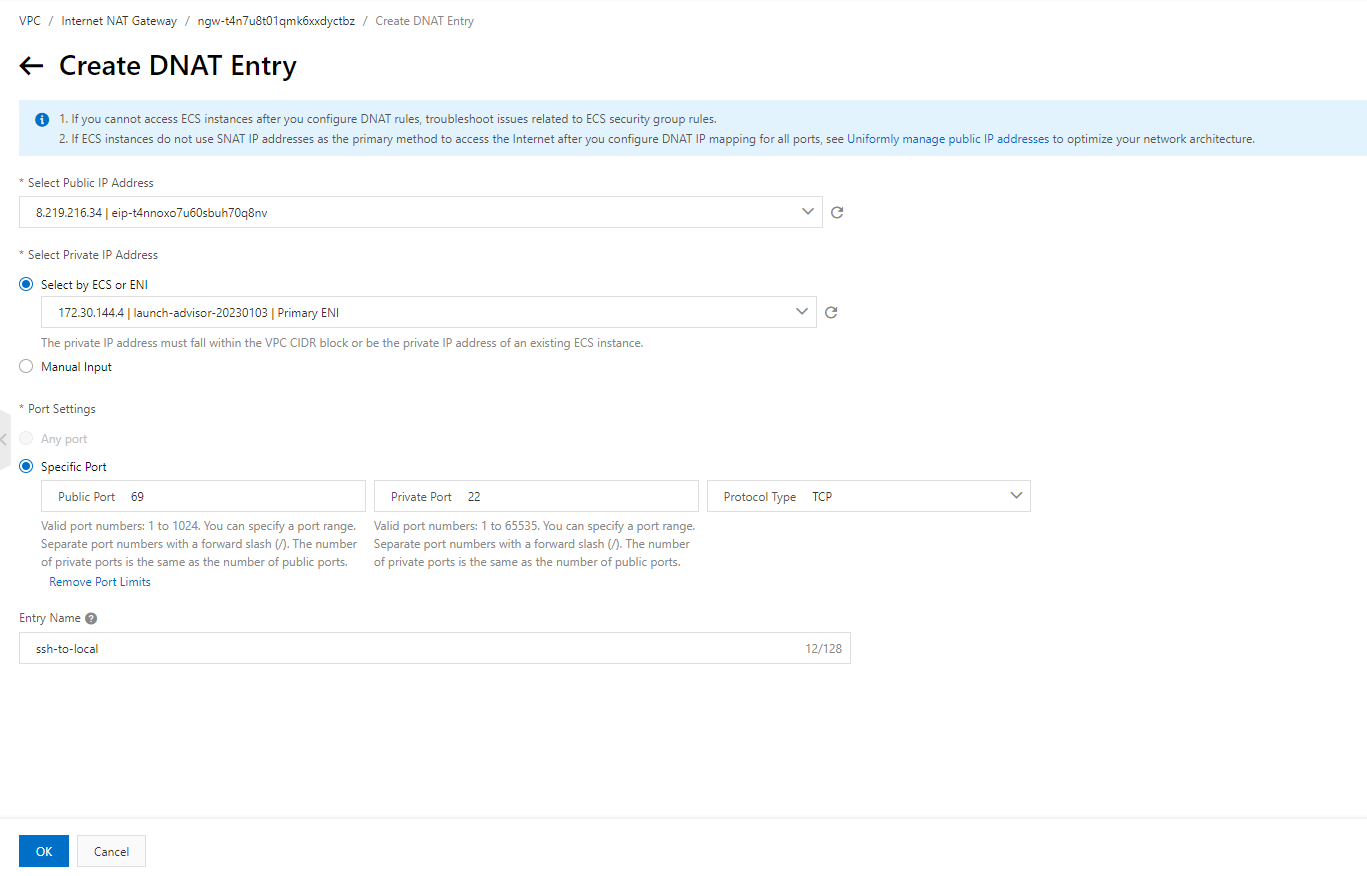Choose the Manual Input radio option
Screen dimensions: 1367x876
point(27,367)
